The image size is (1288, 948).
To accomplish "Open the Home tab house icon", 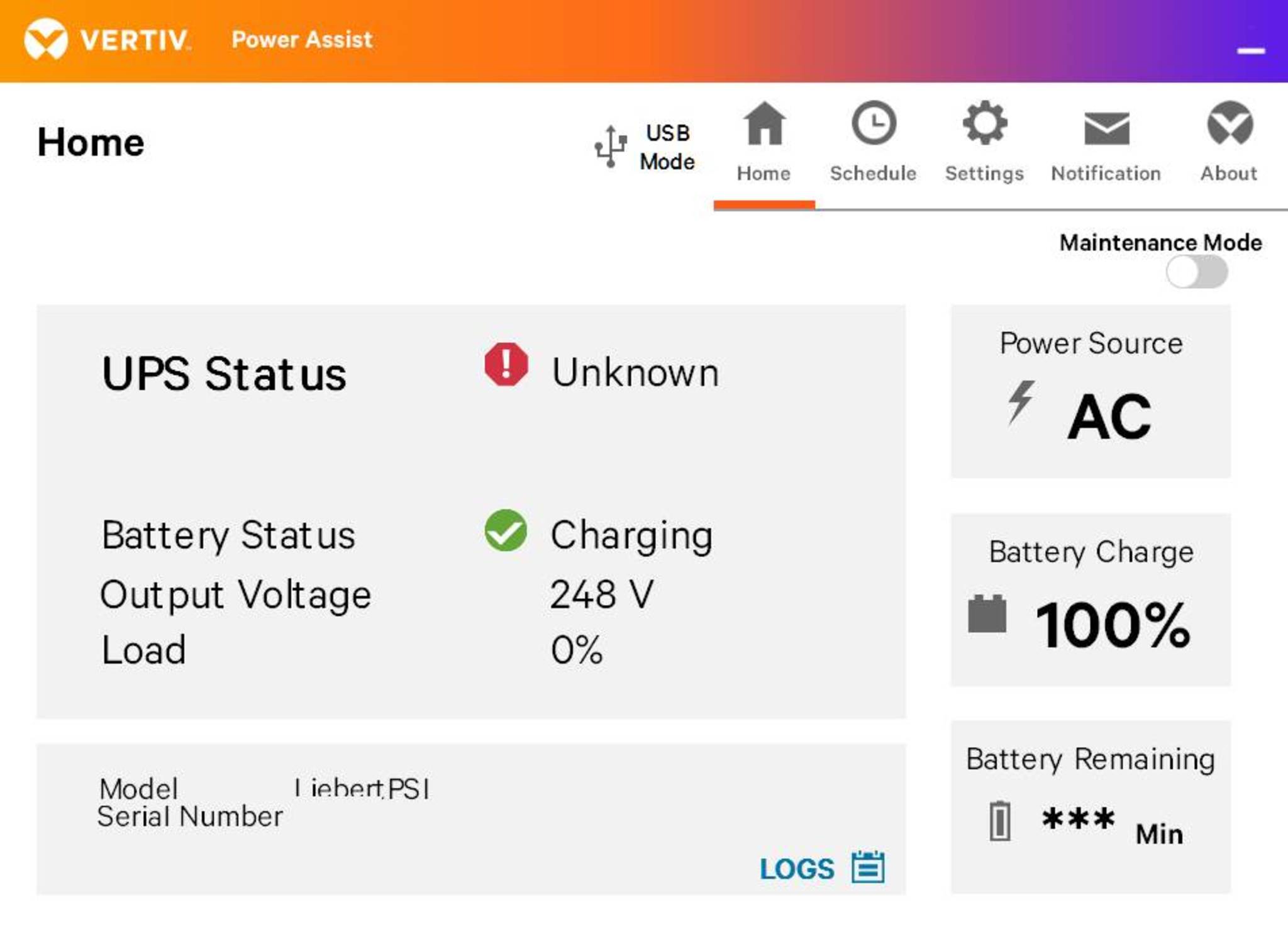I will click(764, 123).
